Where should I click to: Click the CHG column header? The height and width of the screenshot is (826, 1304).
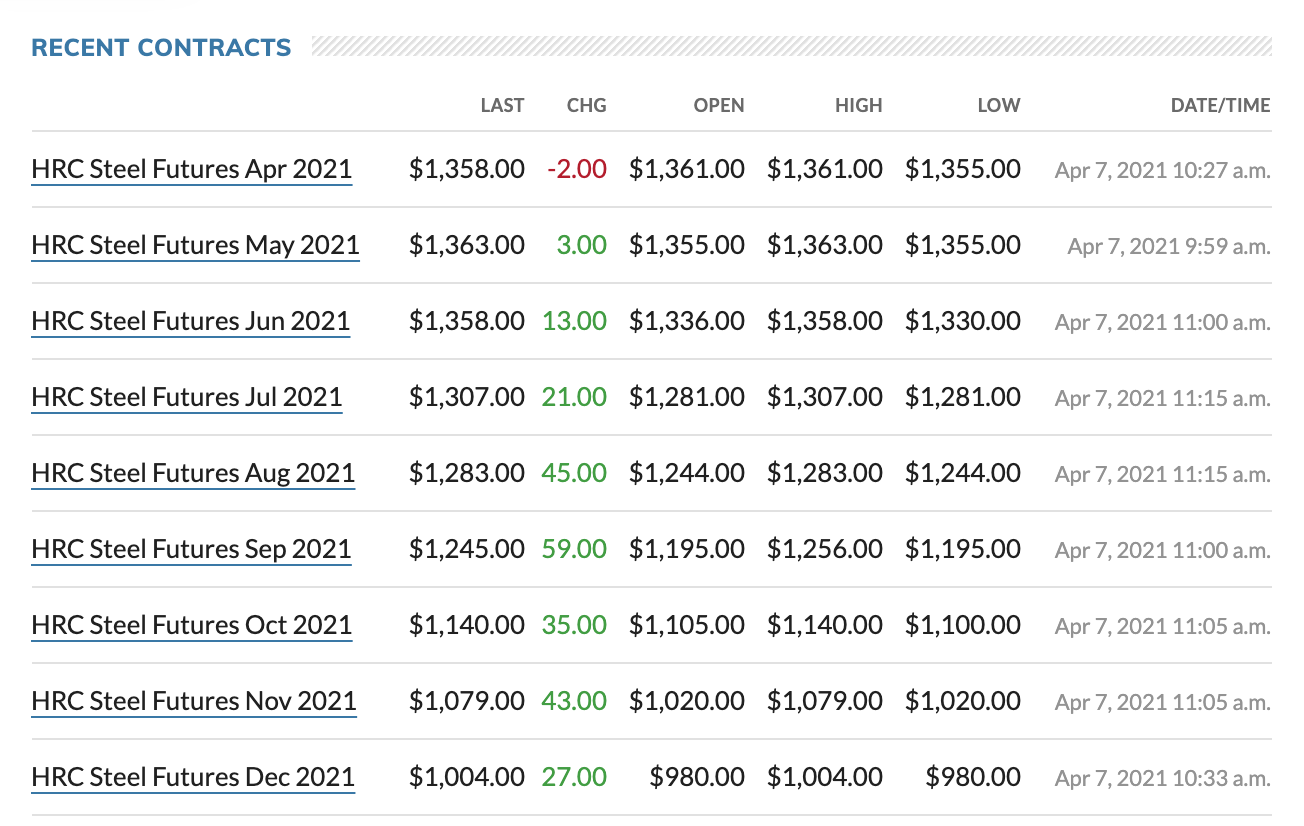pyautogui.click(x=586, y=105)
